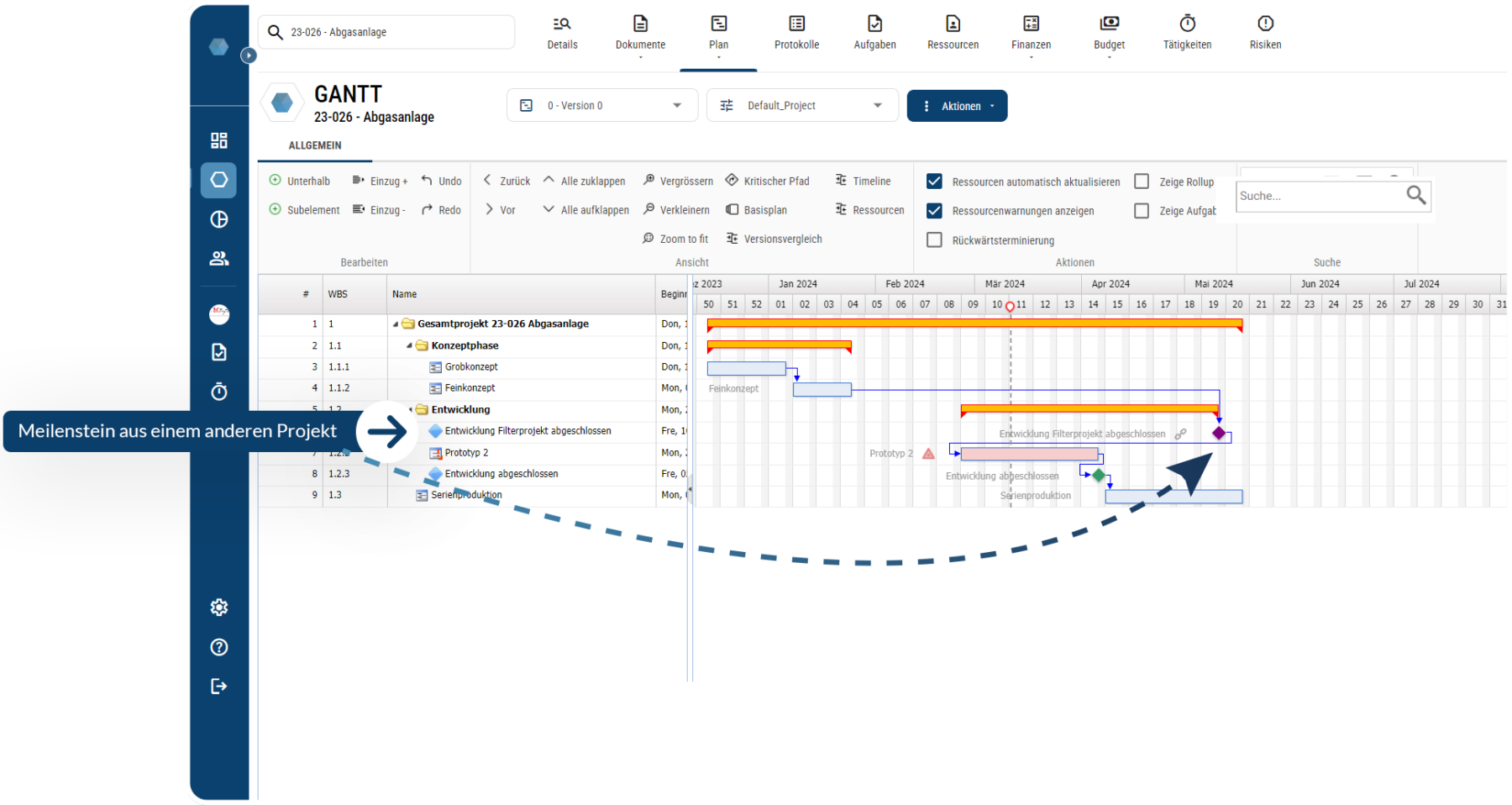Open the help question mark icon
The width and height of the screenshot is (1512, 805).
click(219, 647)
